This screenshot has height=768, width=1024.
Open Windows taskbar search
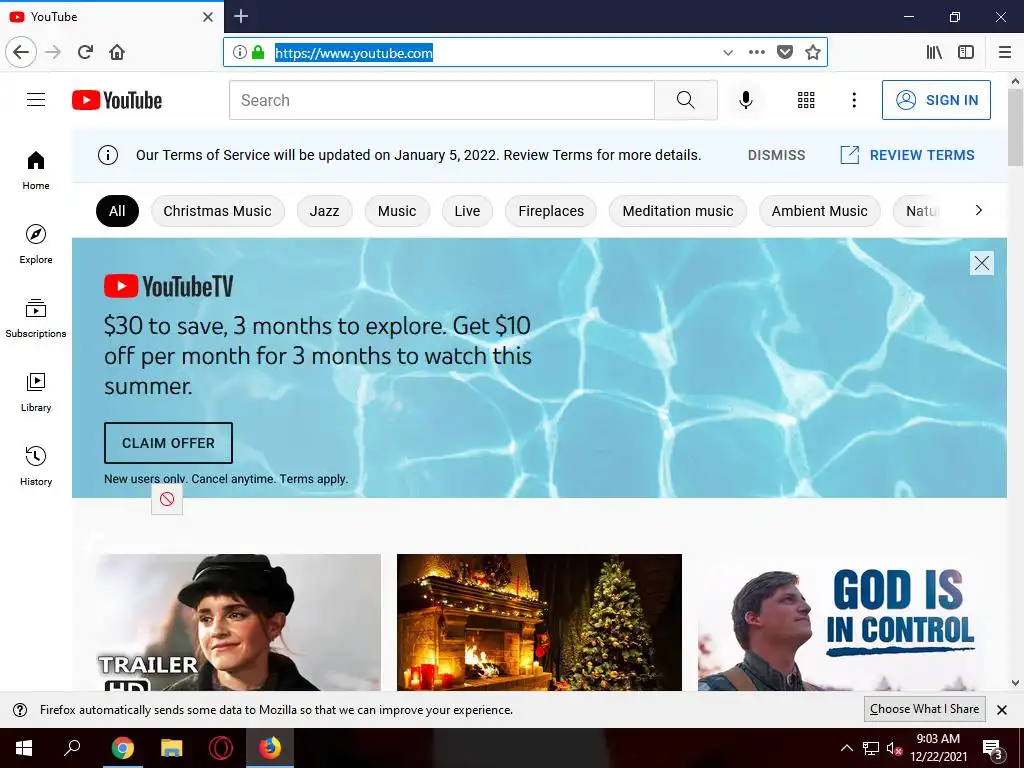click(72, 748)
